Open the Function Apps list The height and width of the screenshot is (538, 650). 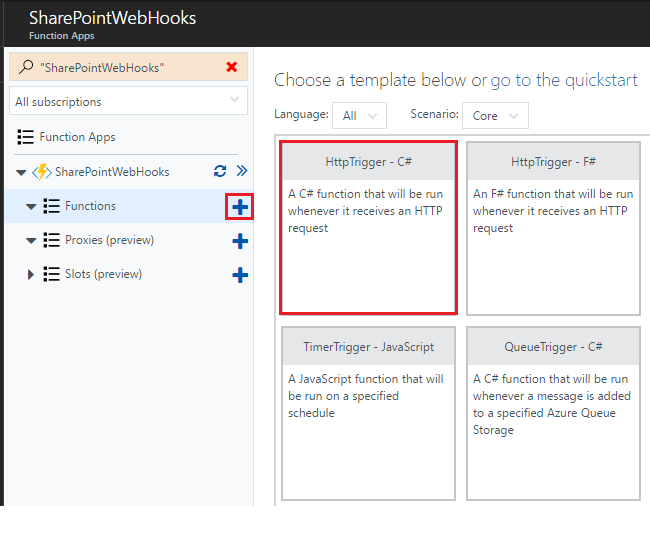(x=77, y=137)
